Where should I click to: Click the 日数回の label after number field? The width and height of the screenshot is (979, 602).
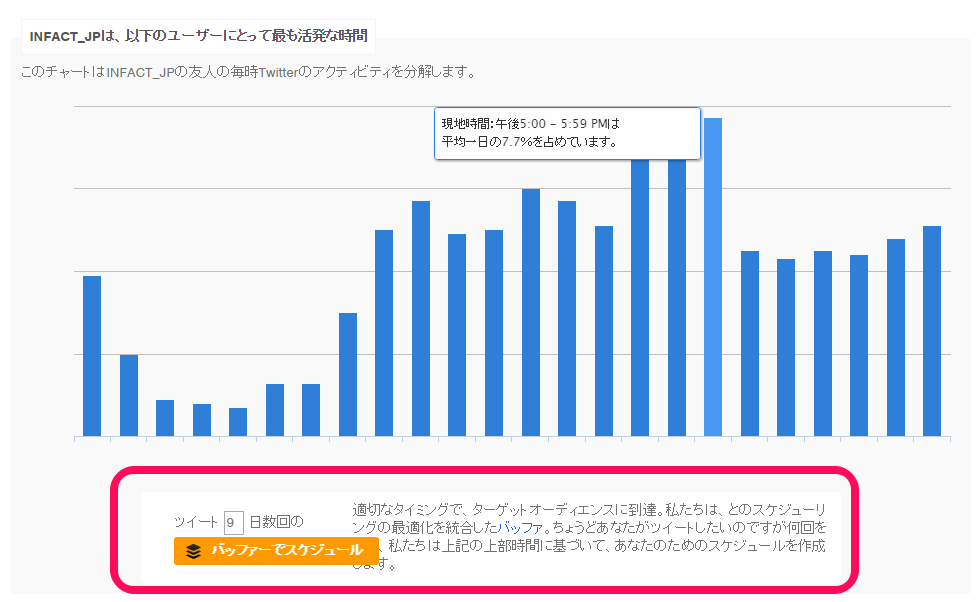click(x=275, y=522)
